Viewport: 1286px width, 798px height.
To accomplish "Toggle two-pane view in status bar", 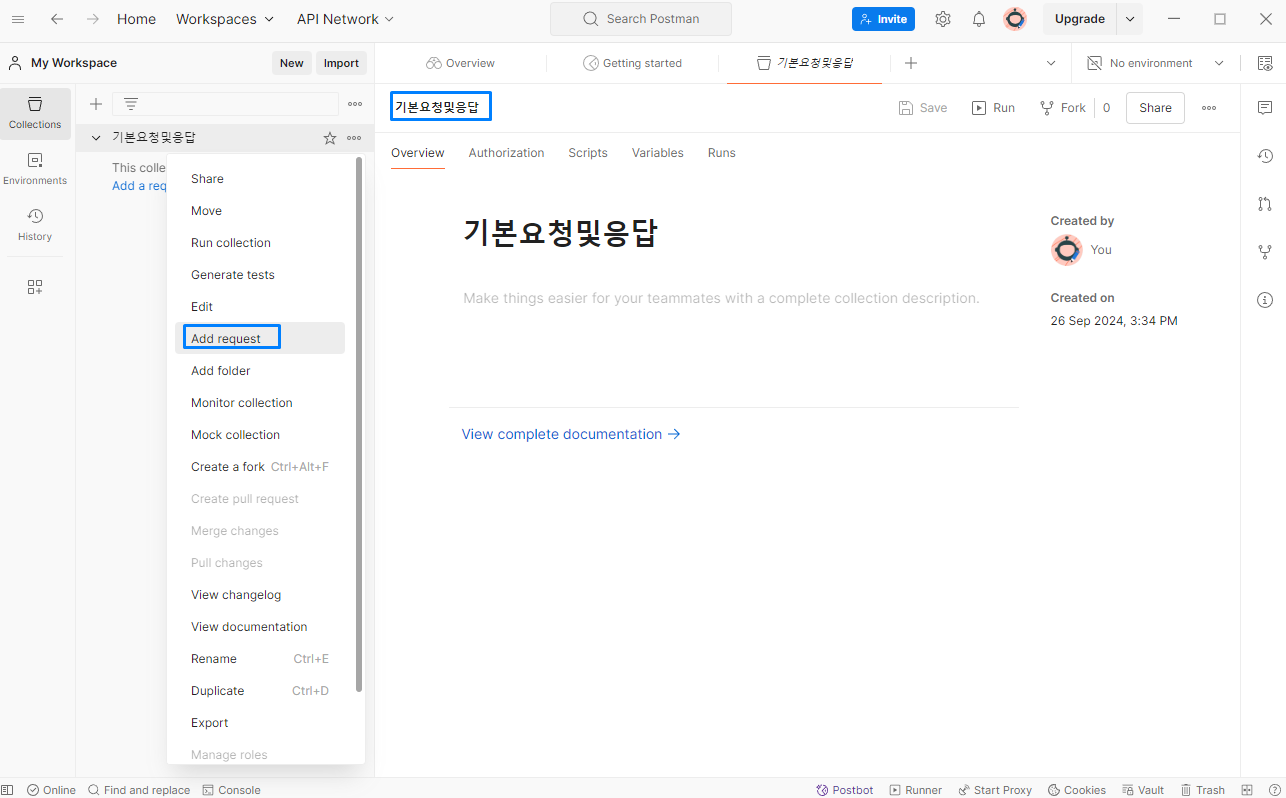I will (x=1247, y=790).
